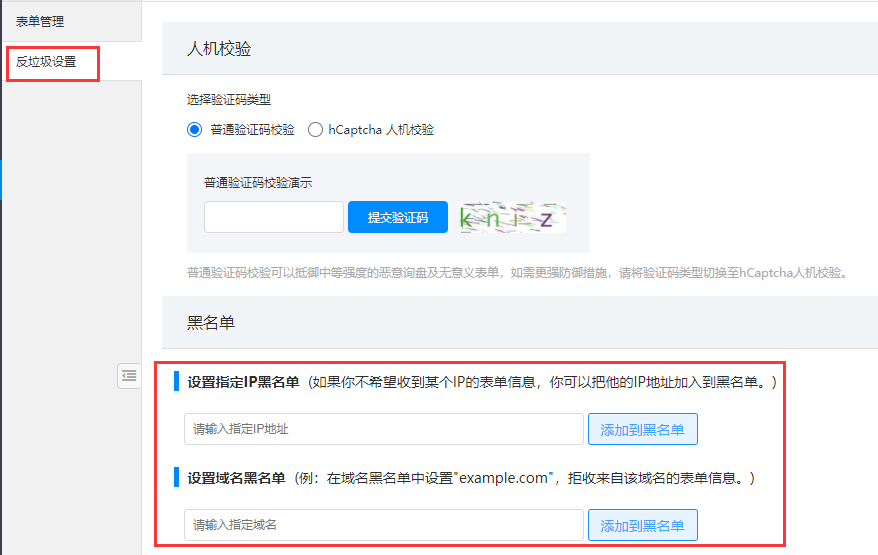
Task: Click the 选择验证码类型 label
Action: tap(229, 100)
